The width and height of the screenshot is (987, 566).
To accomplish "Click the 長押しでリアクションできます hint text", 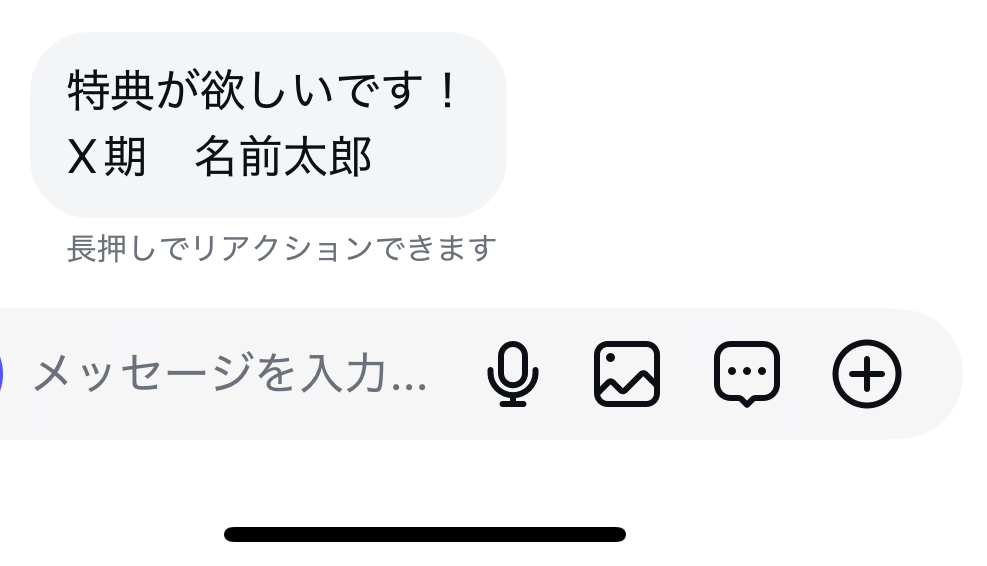I will (x=281, y=248).
